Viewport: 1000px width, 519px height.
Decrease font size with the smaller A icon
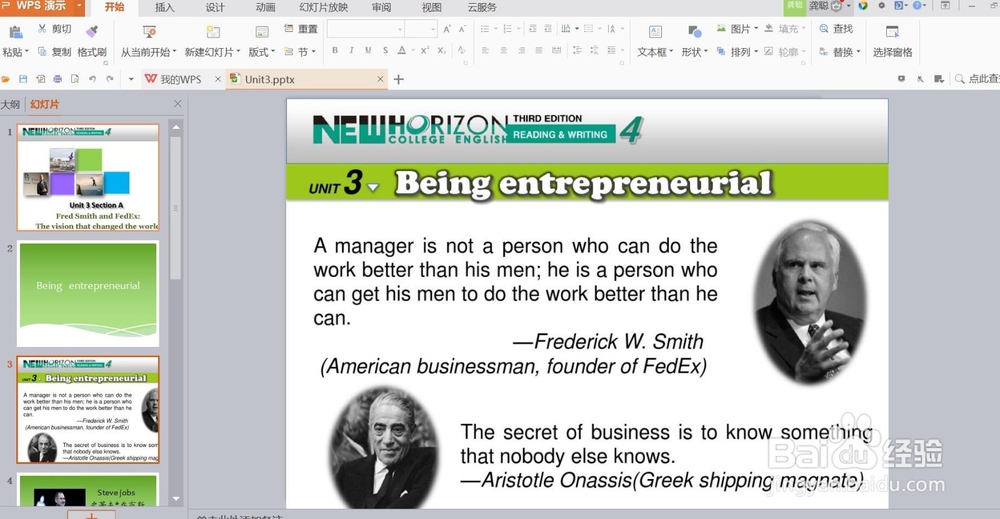click(462, 29)
